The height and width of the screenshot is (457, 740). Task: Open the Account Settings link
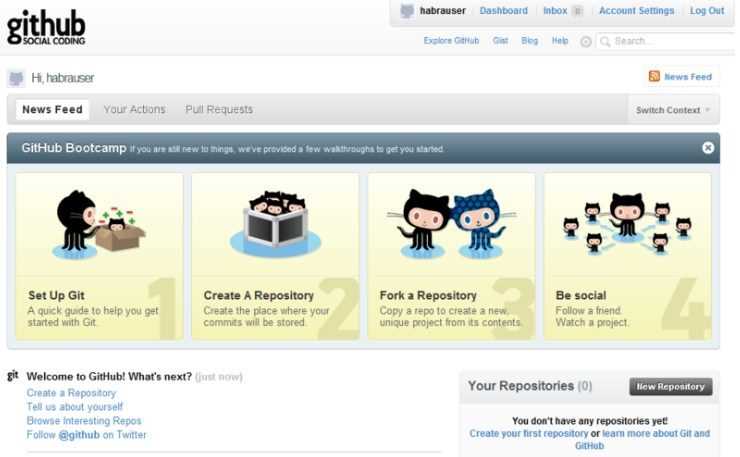[x=636, y=11]
